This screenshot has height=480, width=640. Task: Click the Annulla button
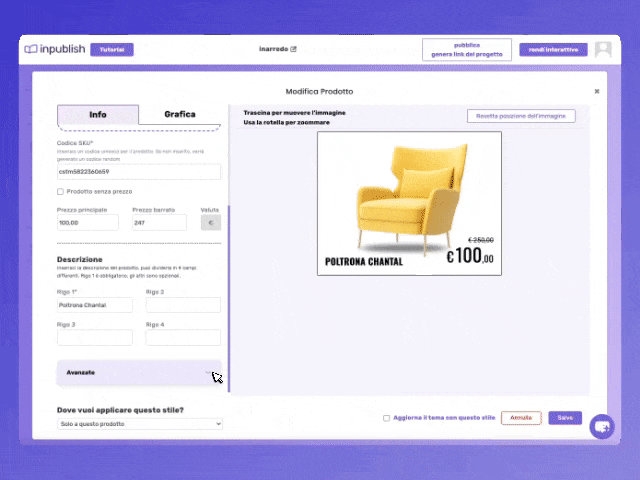tap(521, 418)
